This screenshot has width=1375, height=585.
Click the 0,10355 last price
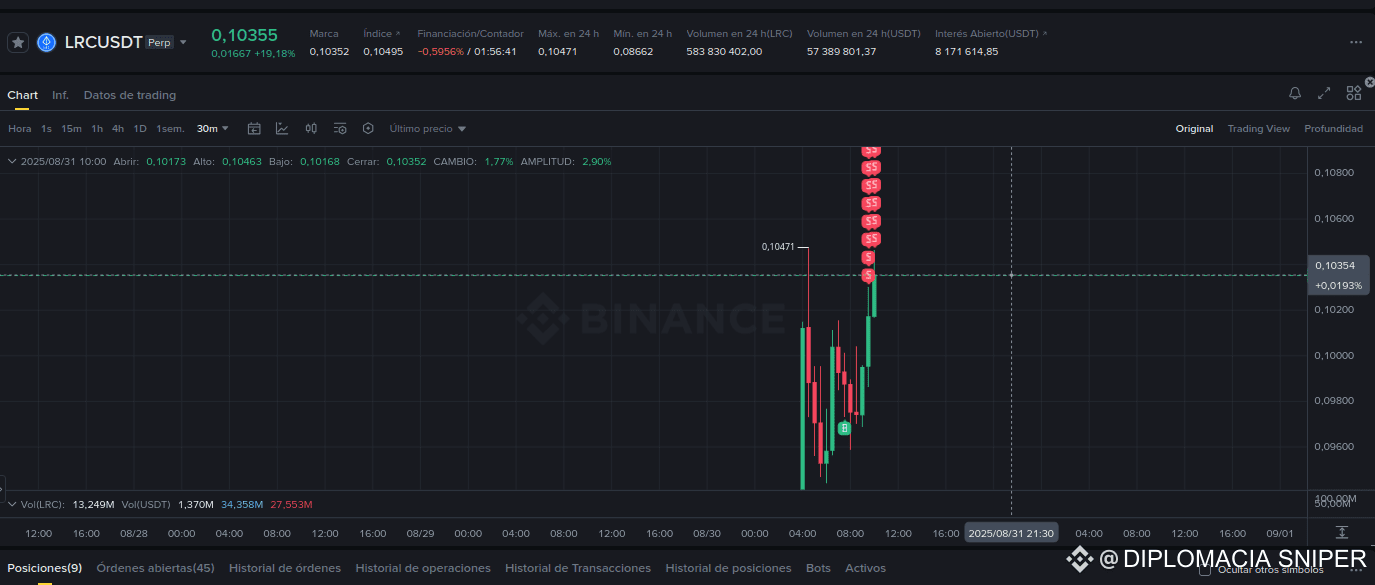pos(244,35)
